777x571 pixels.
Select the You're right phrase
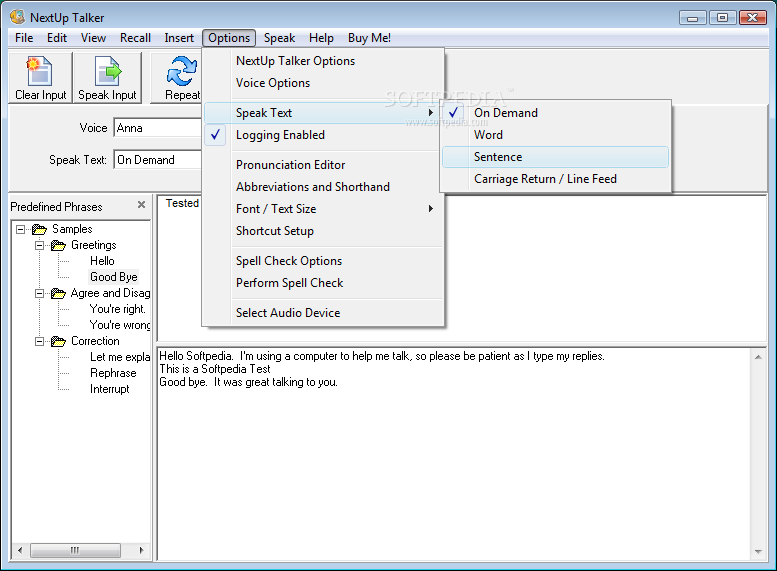118,309
